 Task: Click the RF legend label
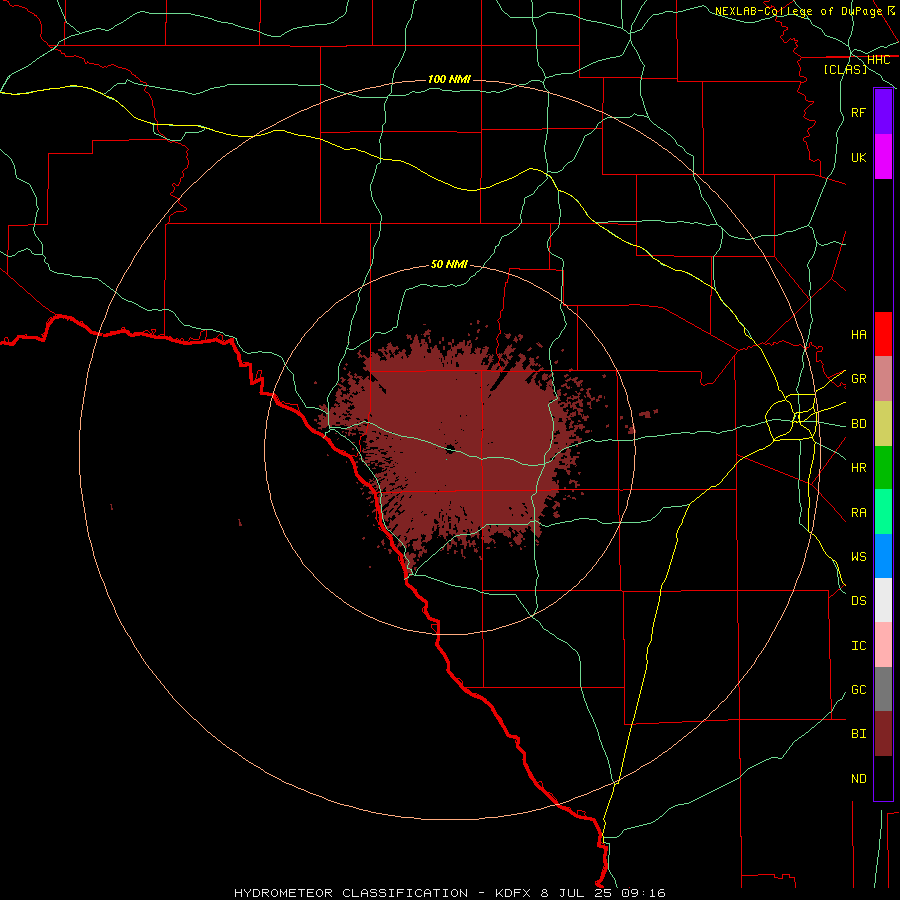point(858,112)
